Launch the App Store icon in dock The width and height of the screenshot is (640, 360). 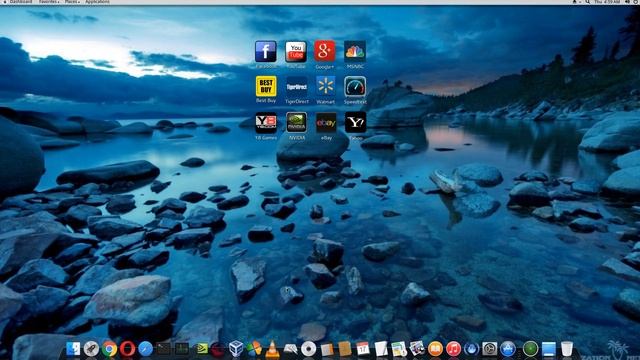click(508, 349)
